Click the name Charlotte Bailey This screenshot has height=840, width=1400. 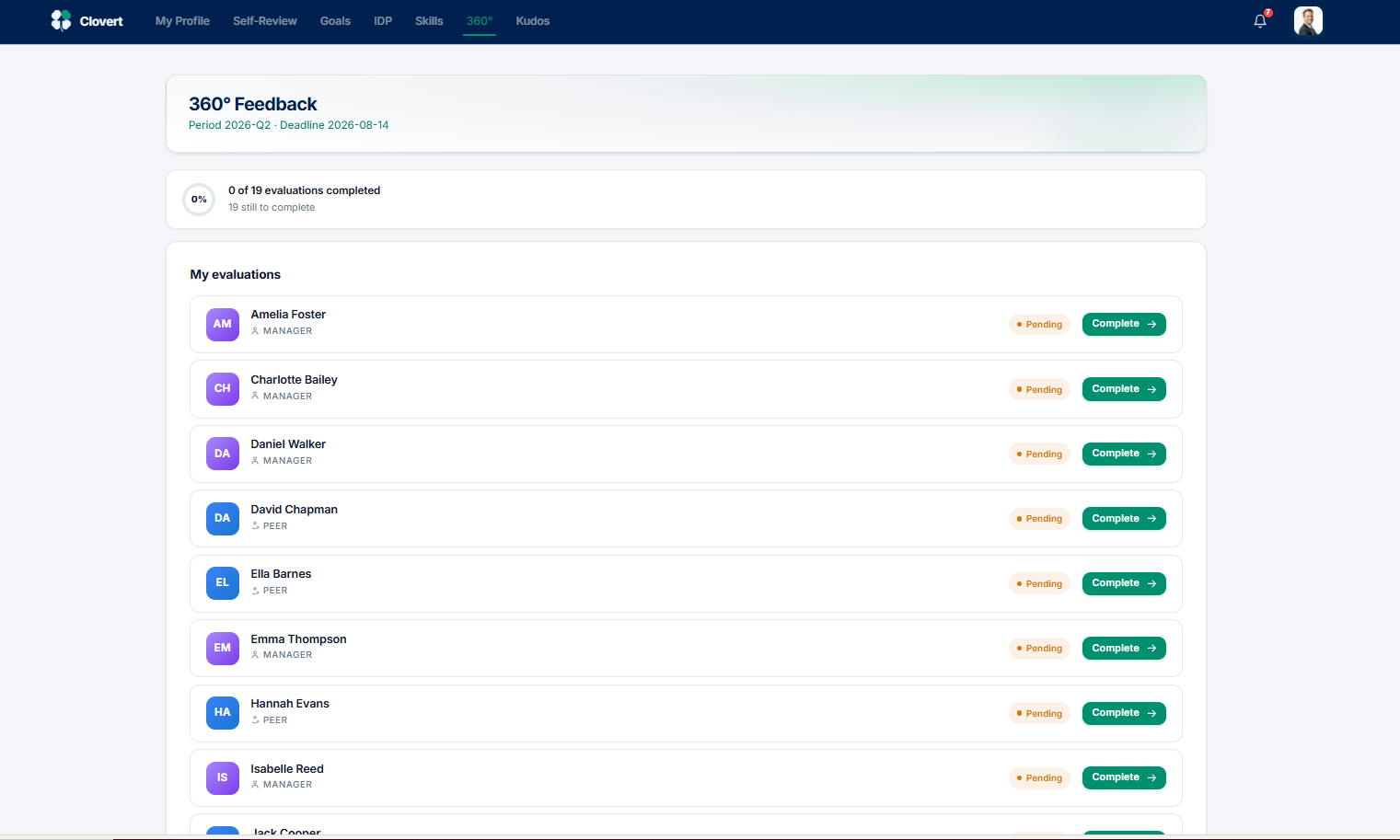tap(294, 380)
